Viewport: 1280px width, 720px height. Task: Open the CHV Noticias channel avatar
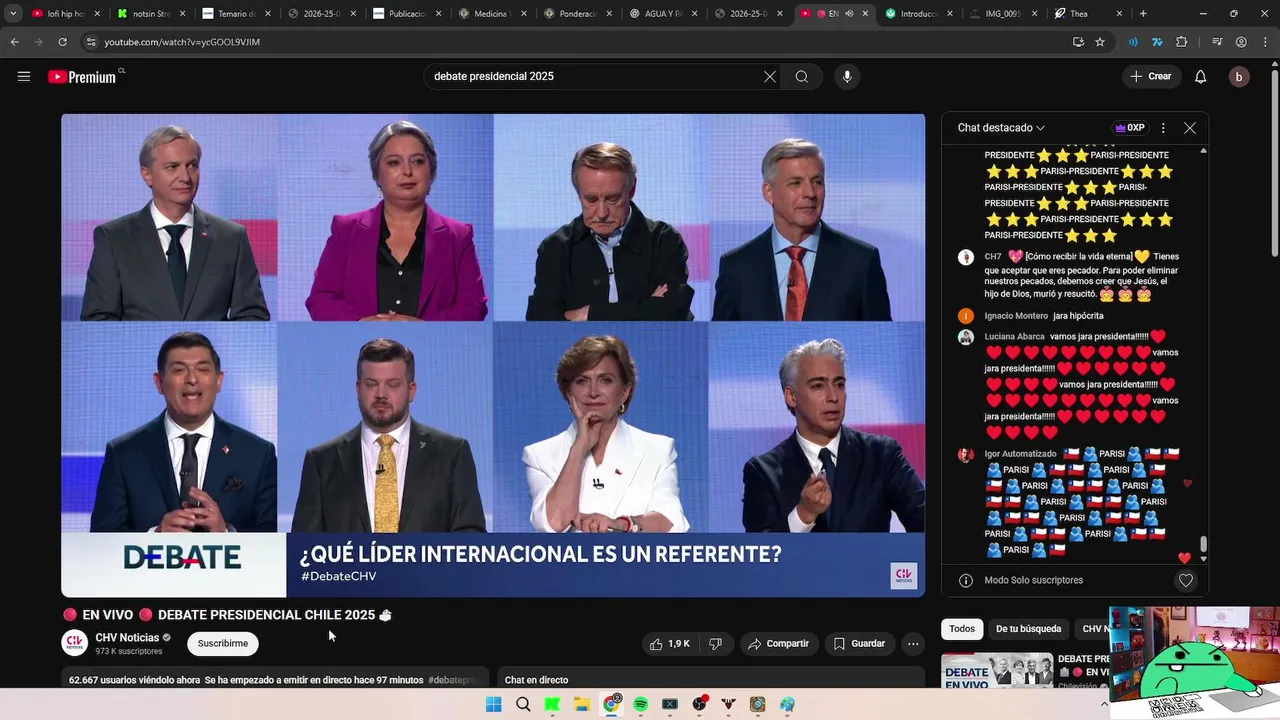click(74, 643)
